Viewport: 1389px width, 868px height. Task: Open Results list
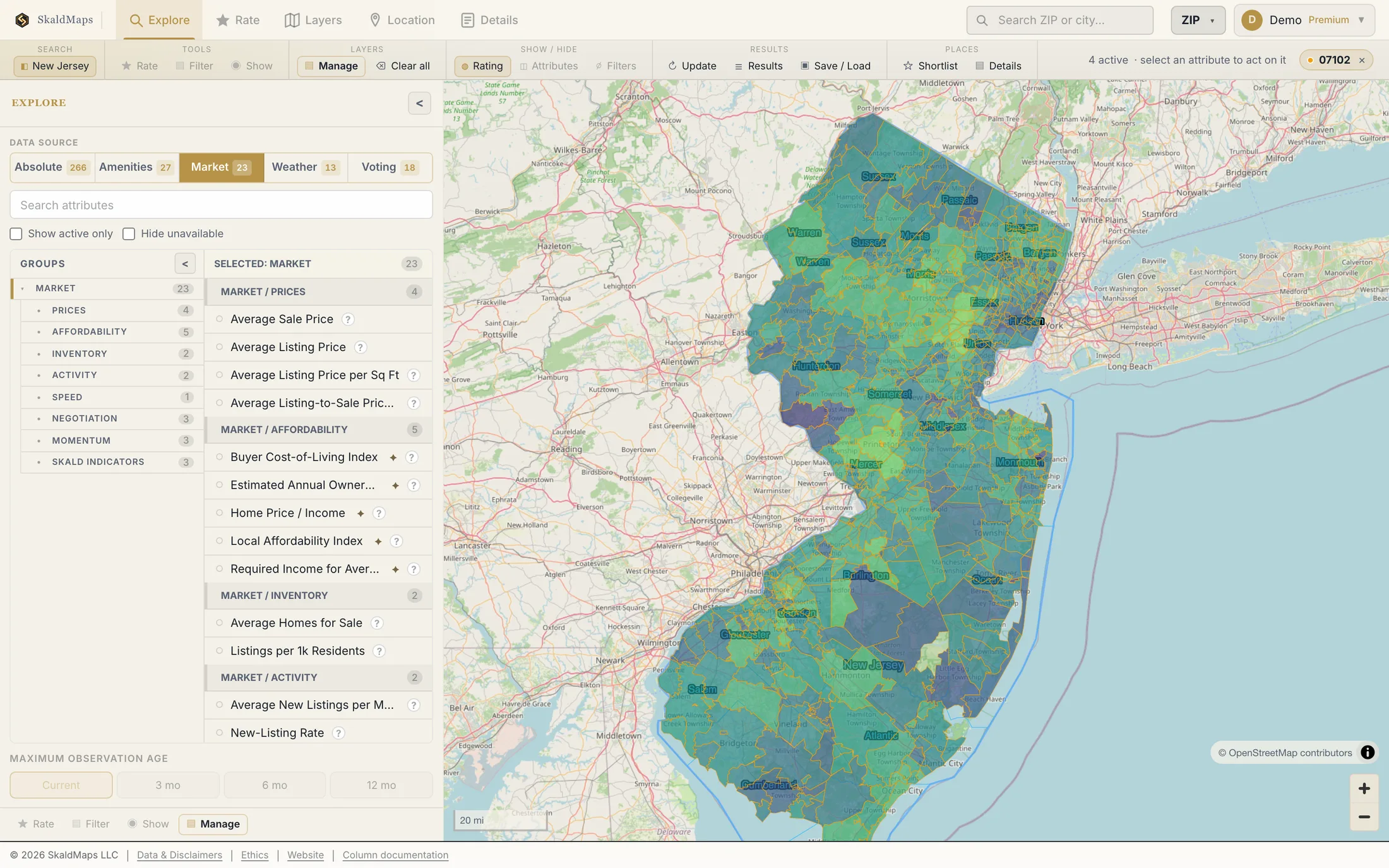[758, 66]
